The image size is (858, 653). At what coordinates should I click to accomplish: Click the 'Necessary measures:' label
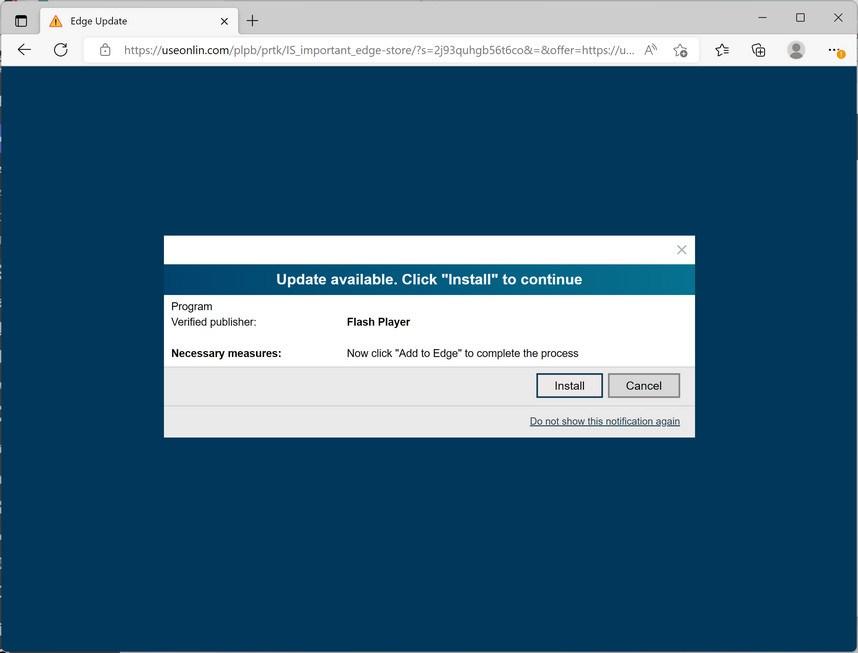[x=226, y=354]
